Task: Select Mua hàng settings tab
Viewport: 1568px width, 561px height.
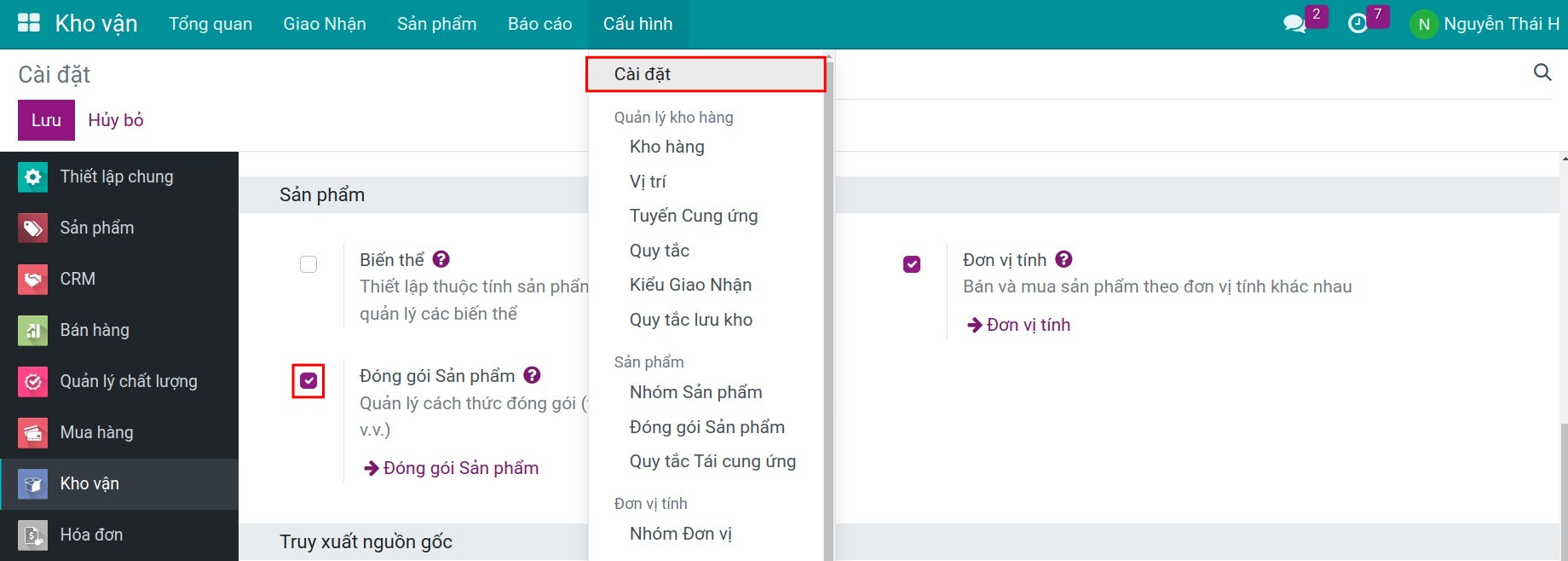Action: coord(119,433)
